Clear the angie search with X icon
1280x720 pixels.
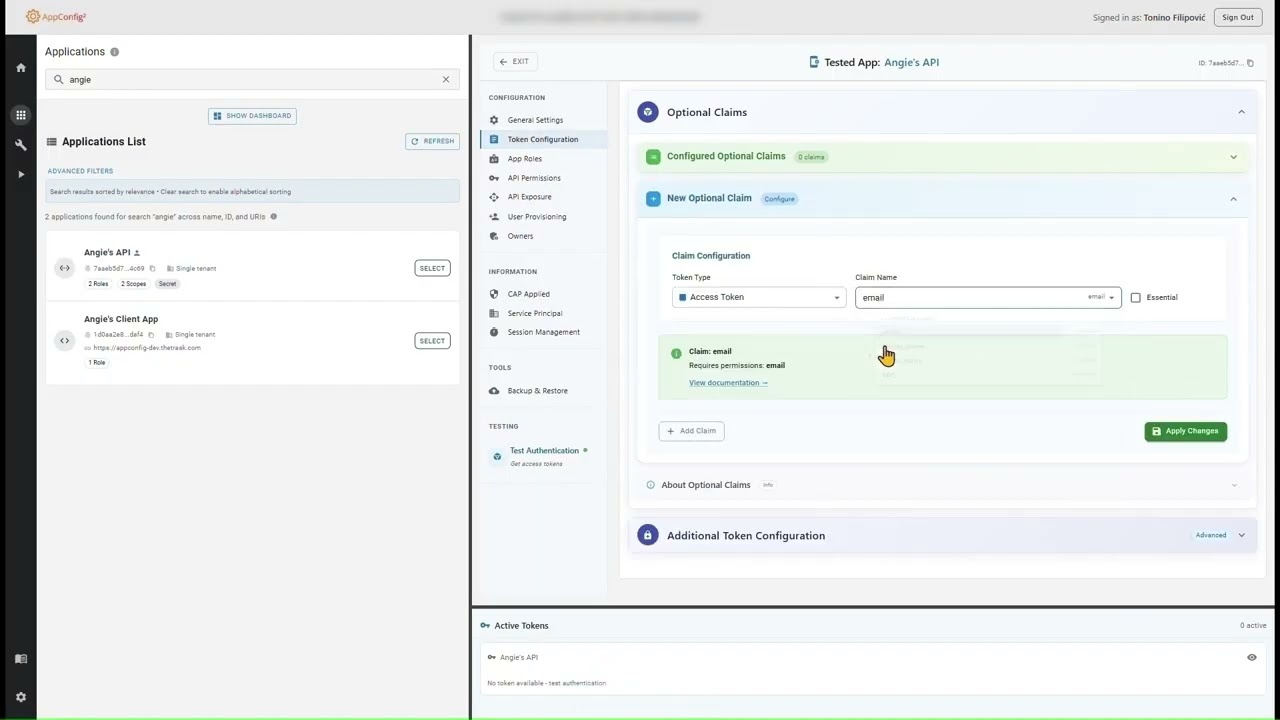[x=446, y=79]
